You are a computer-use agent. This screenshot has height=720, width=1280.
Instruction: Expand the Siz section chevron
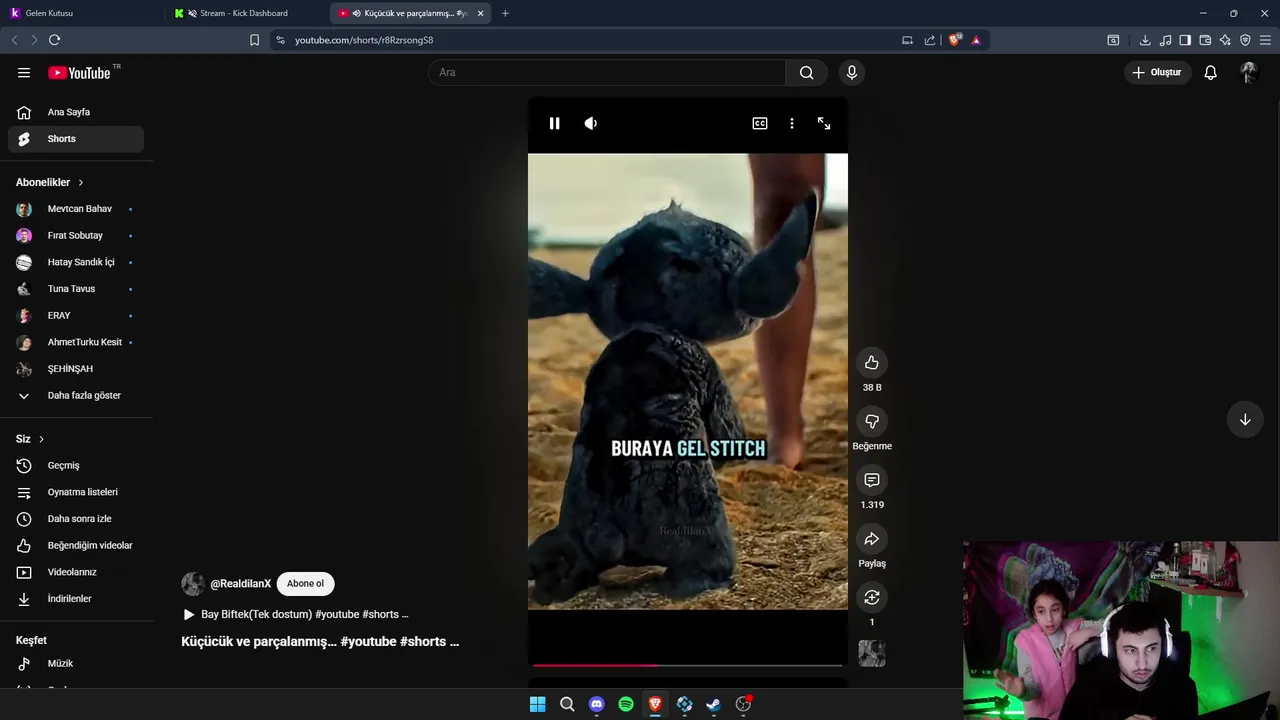click(41, 439)
